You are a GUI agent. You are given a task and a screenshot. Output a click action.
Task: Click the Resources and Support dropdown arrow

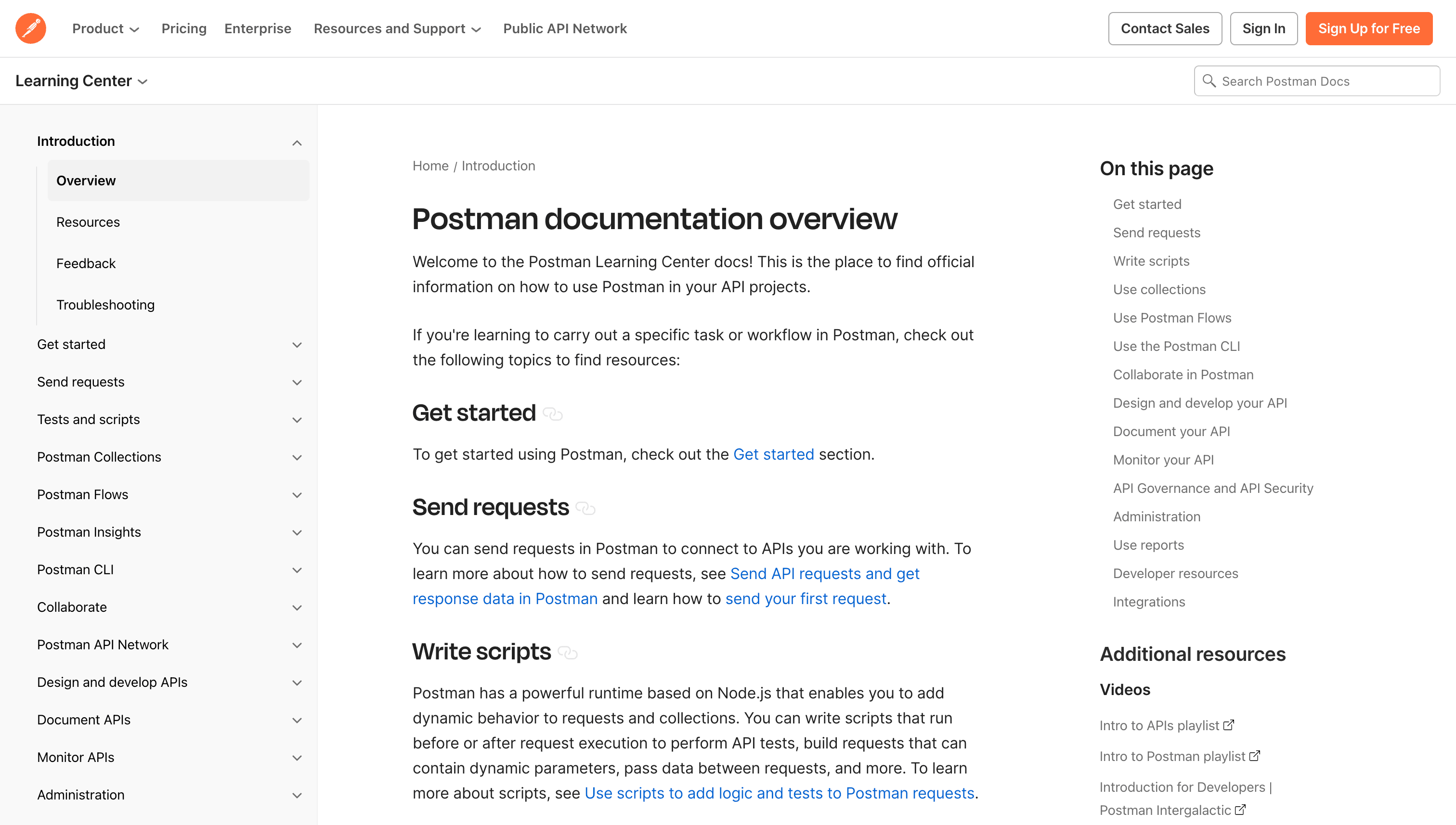[x=477, y=28]
